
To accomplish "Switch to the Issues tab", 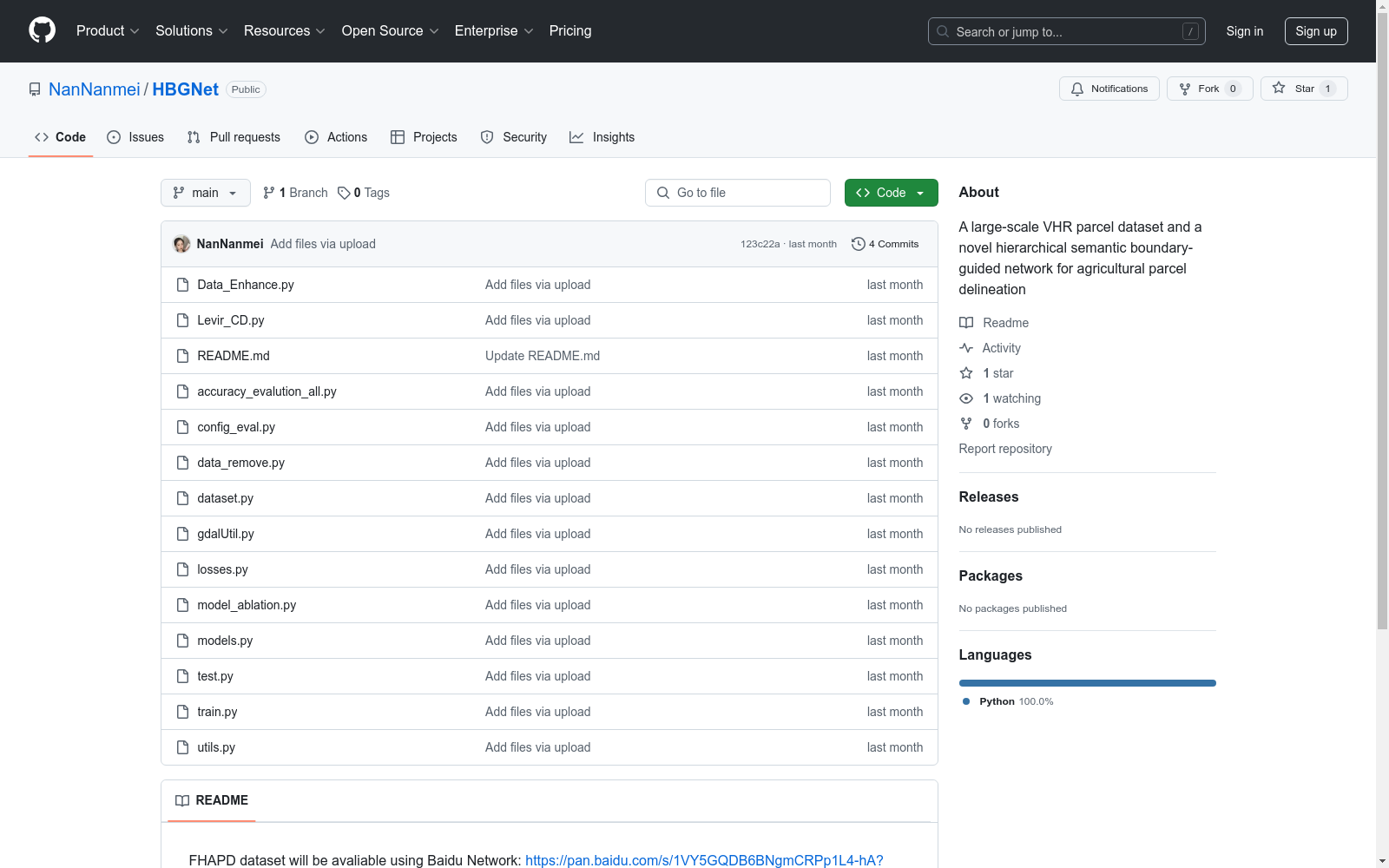I will [x=135, y=137].
